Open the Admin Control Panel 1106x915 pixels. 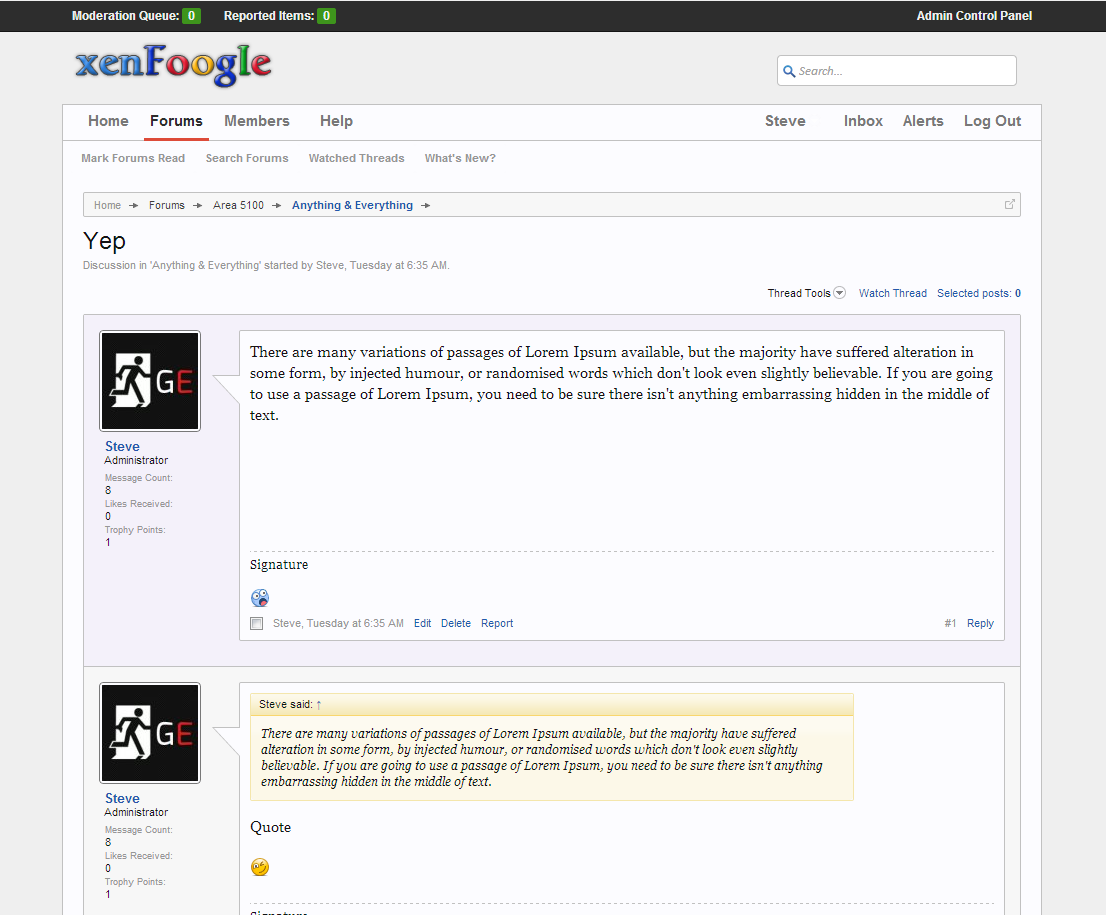pos(974,16)
